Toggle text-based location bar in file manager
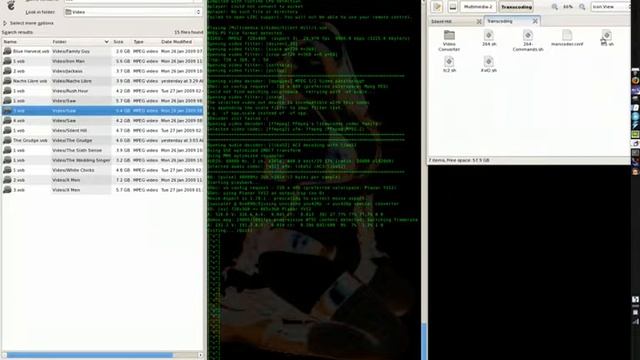Screen dimensions: 640x360 click(x=437, y=7)
